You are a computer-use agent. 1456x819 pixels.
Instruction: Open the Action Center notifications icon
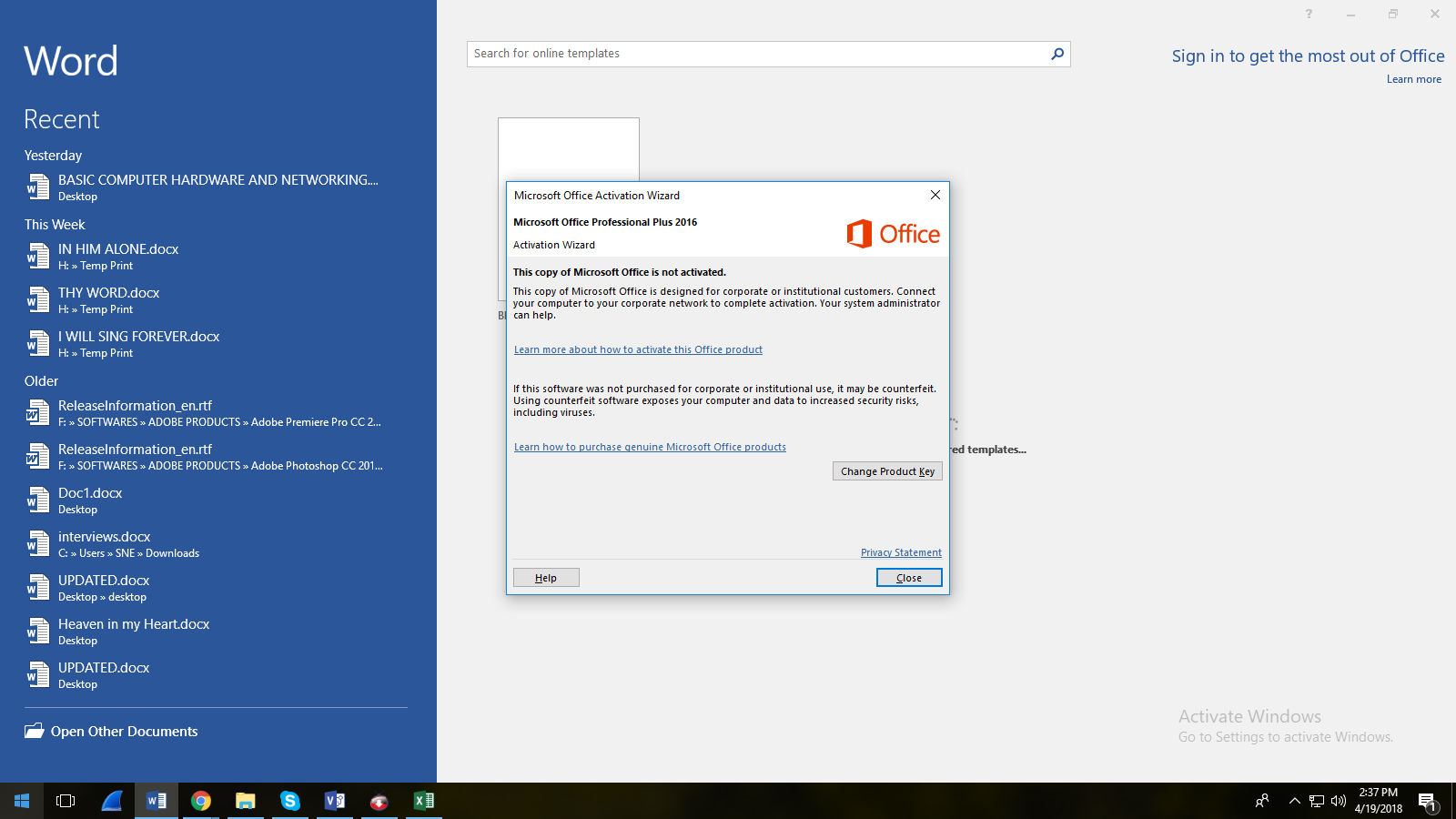point(1427,802)
